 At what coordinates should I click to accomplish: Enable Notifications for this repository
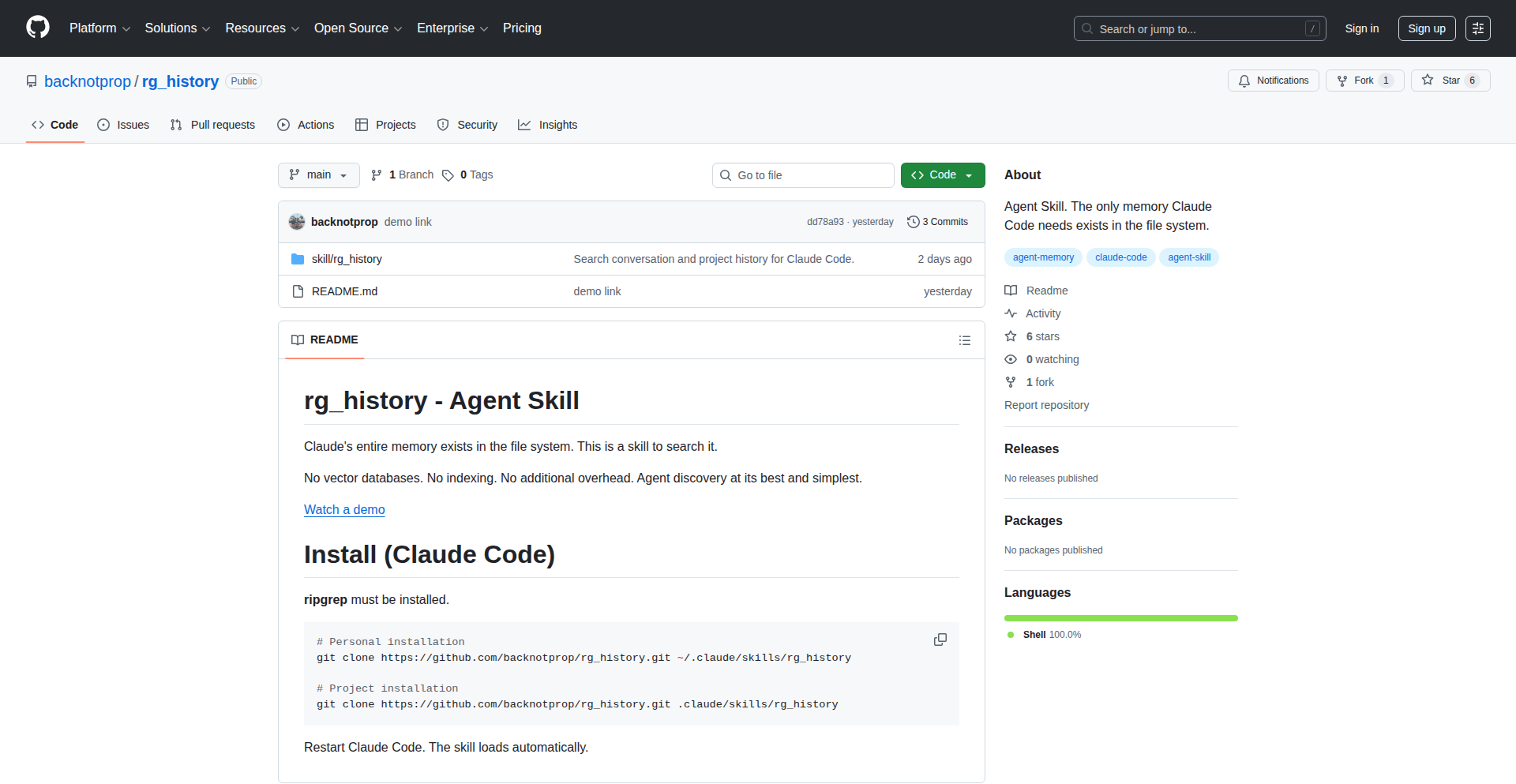pos(1273,81)
